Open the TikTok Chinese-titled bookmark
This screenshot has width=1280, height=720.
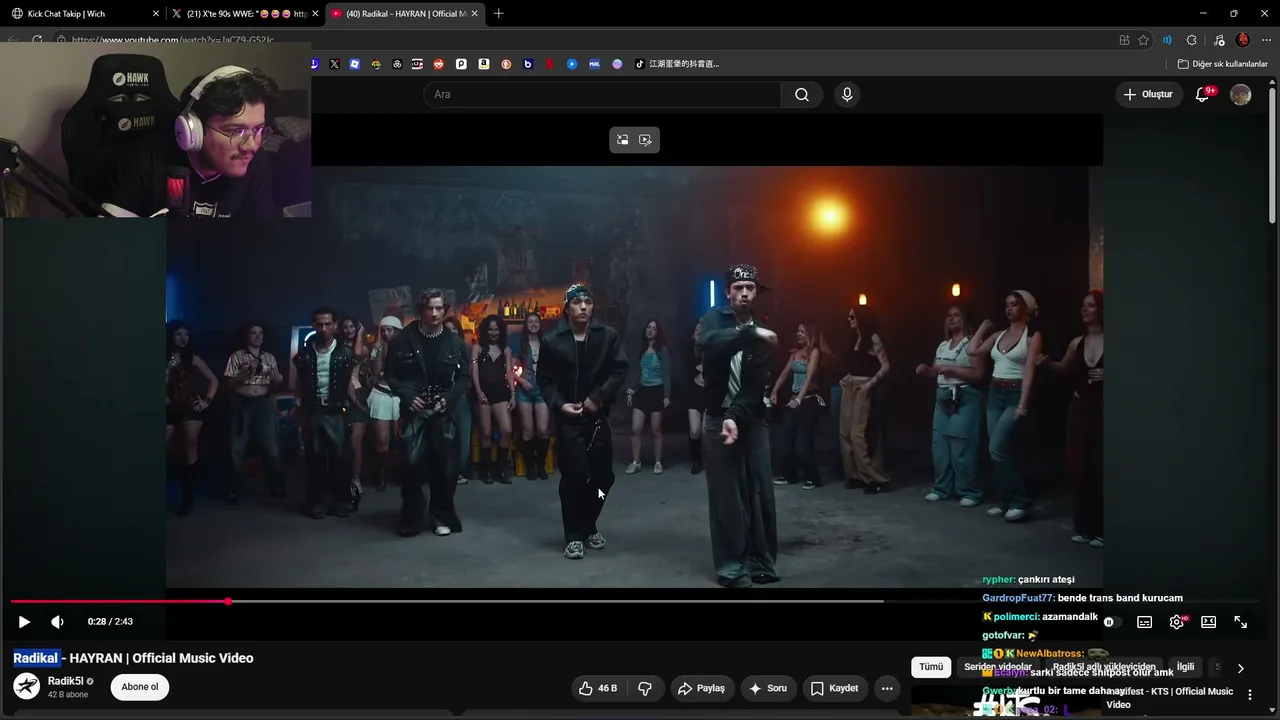(677, 64)
